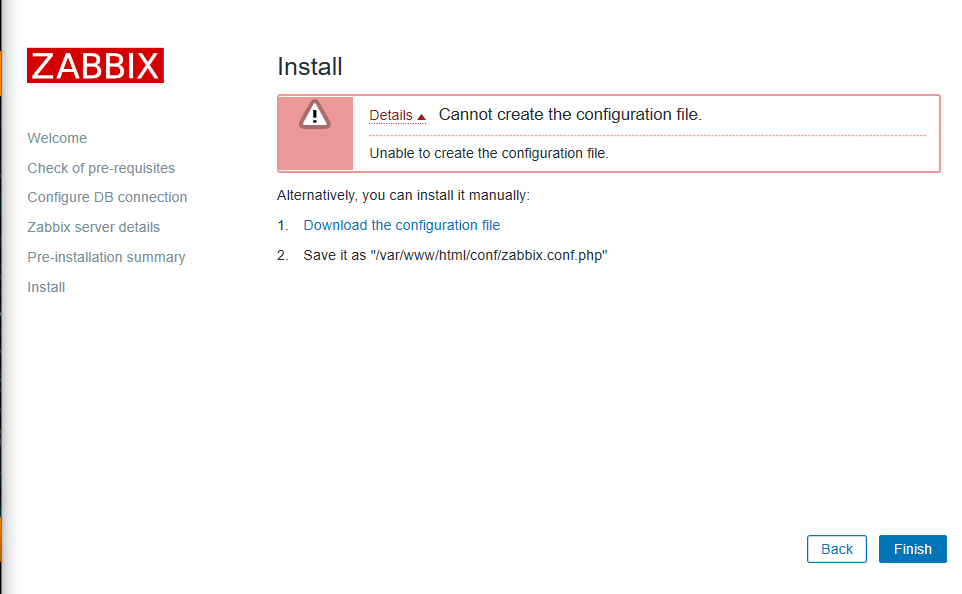
Task: Click 'Cannot create the configuration file.' message
Action: (x=570, y=115)
